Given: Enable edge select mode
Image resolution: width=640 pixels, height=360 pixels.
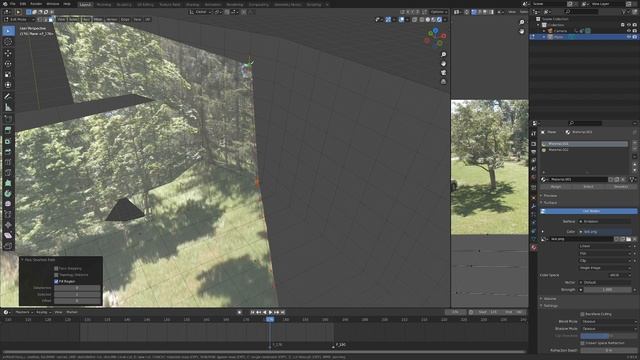Looking at the screenshot, I should coord(45,19).
